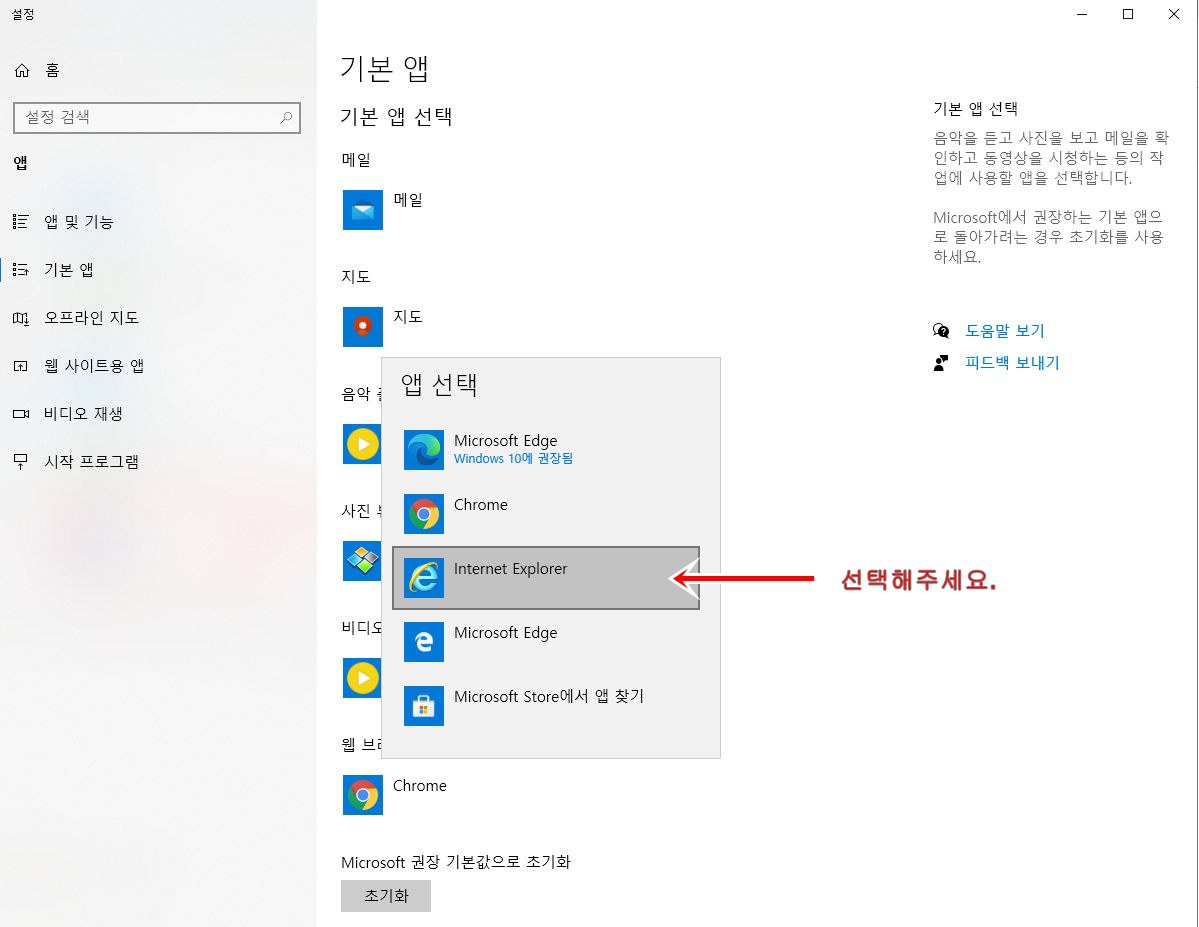The height and width of the screenshot is (927, 1199).
Task: Click the Microsoft Store bag icon
Action: tap(424, 705)
